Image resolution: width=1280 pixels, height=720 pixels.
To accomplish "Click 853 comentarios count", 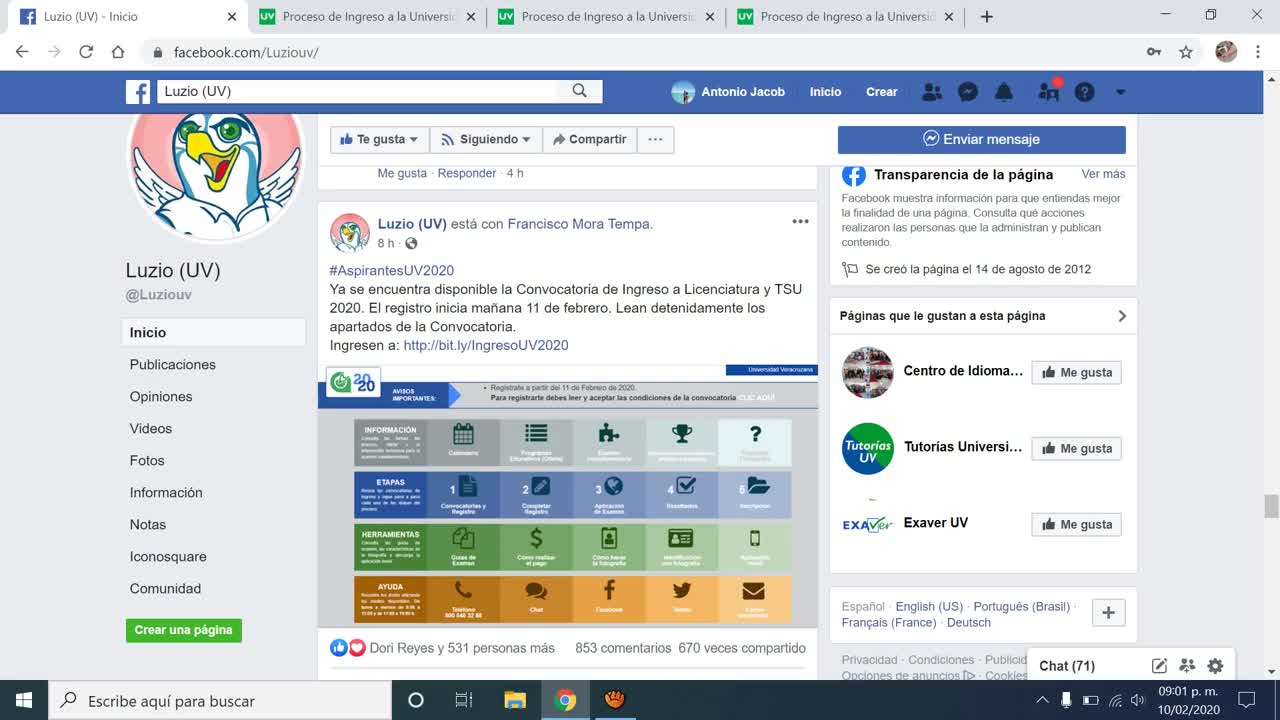I will [623, 648].
